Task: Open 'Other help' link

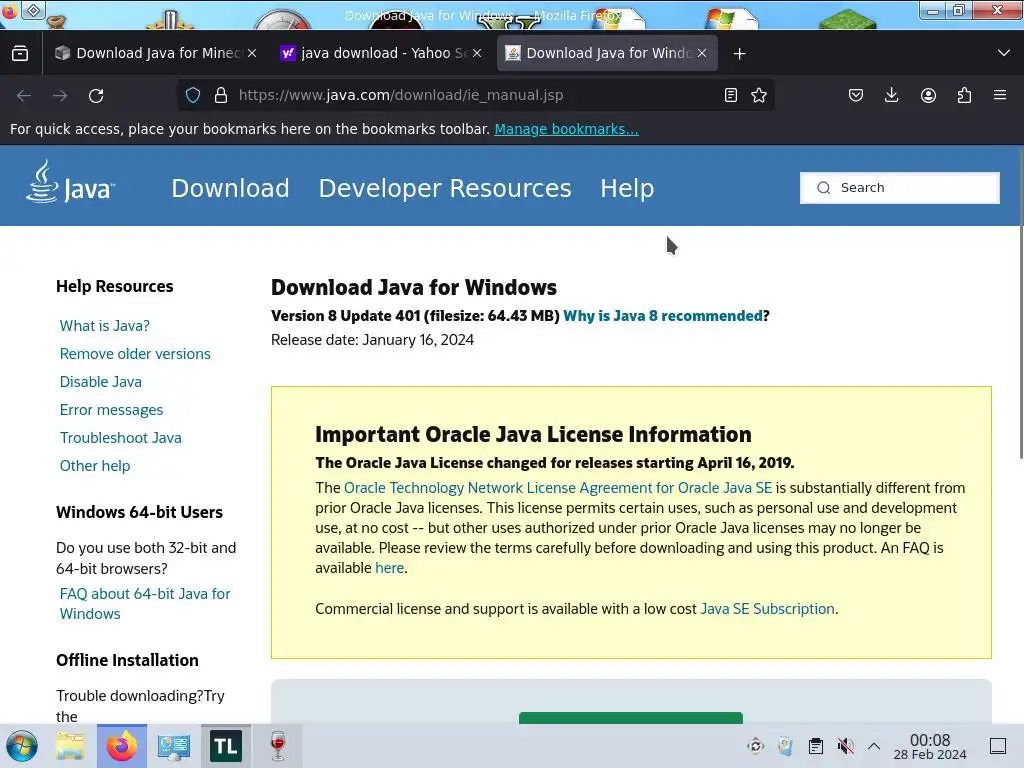Action: [x=95, y=466]
